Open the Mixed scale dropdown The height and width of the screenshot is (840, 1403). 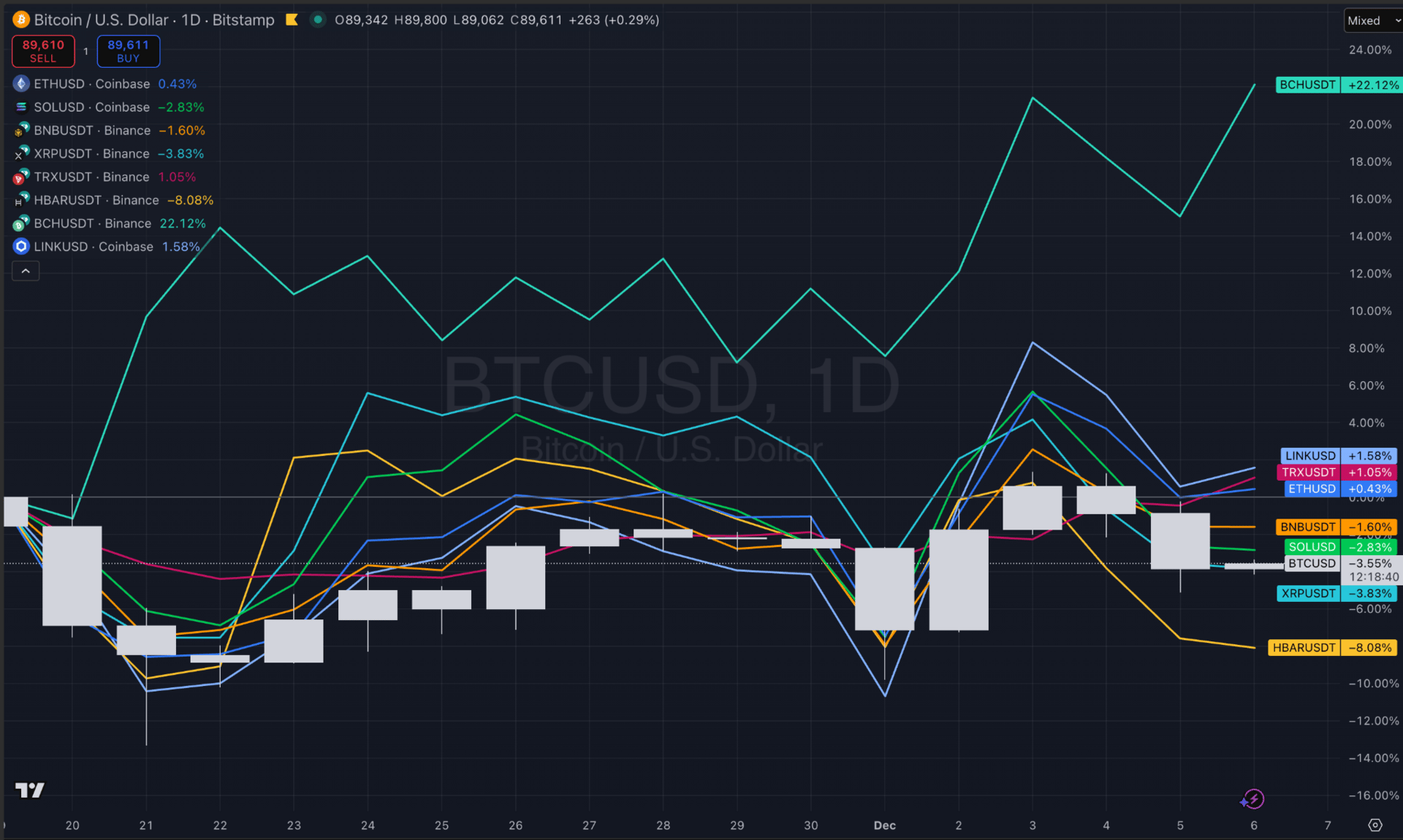click(1372, 20)
